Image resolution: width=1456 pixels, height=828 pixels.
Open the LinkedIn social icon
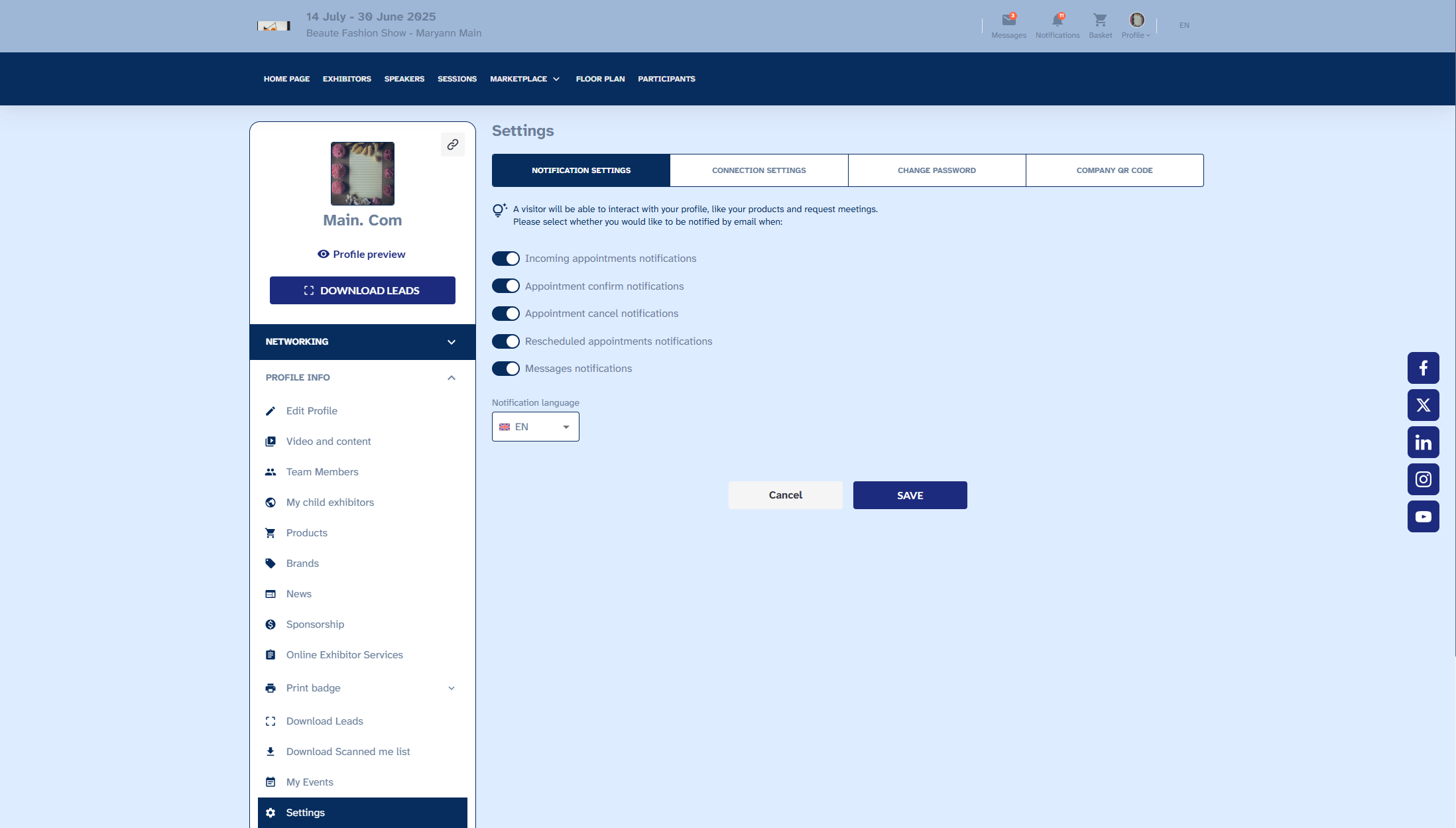coord(1423,442)
